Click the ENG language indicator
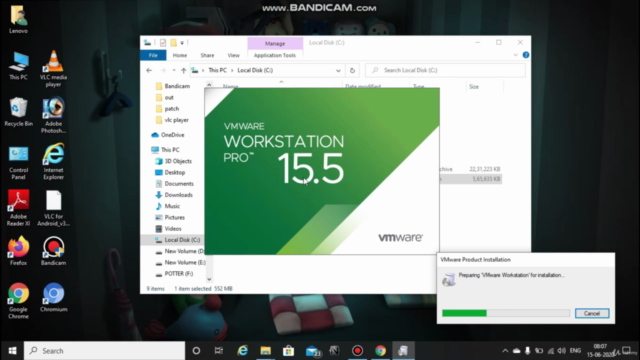Viewport: 640px width, 360px height. tap(576, 351)
